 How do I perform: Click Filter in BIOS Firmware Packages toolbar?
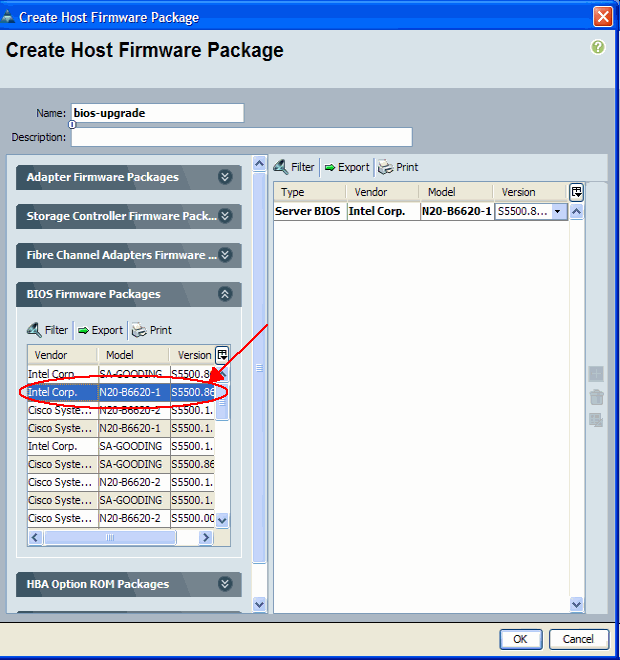(48, 330)
